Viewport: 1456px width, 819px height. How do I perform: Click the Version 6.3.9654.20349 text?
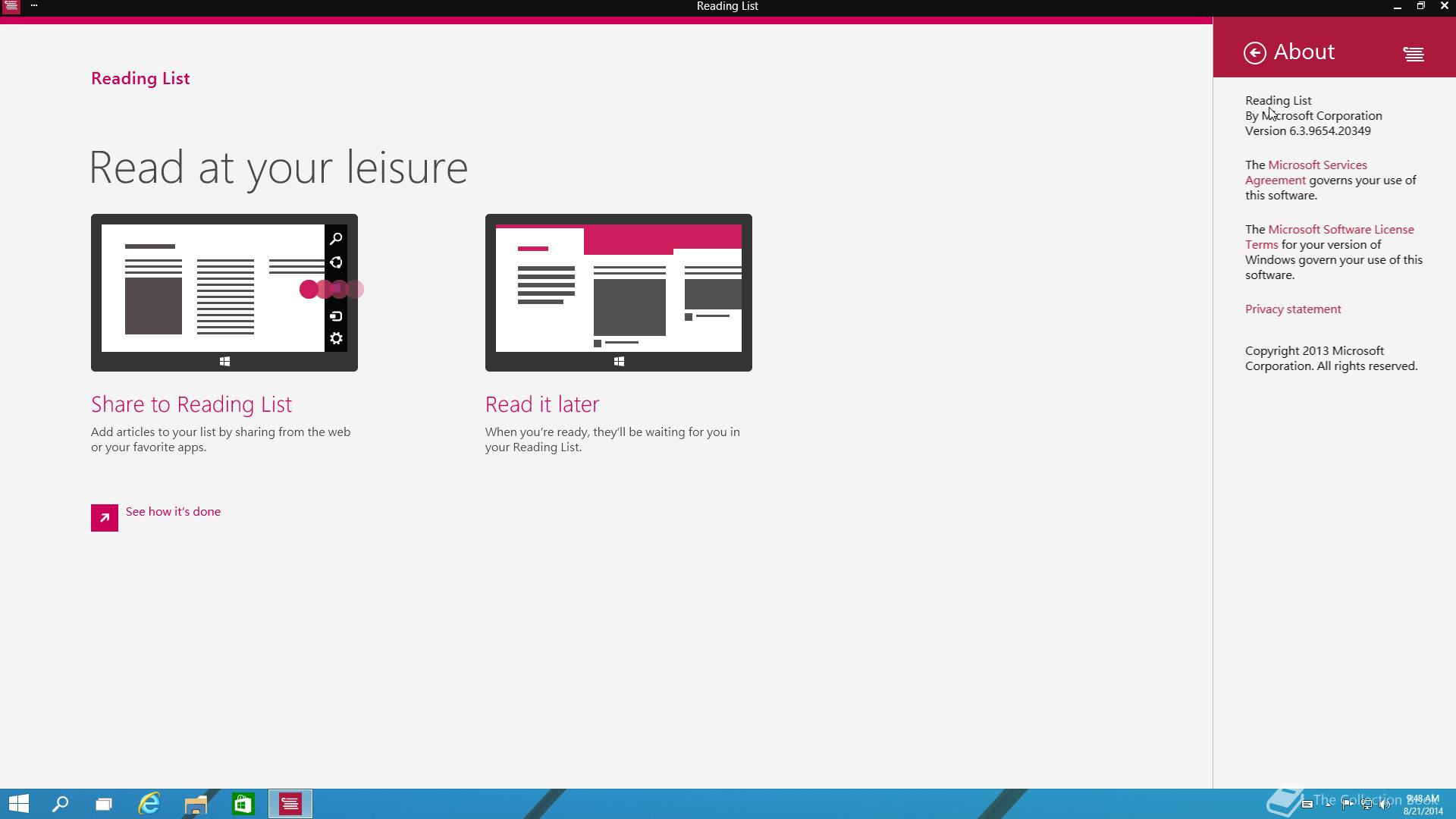(x=1308, y=131)
